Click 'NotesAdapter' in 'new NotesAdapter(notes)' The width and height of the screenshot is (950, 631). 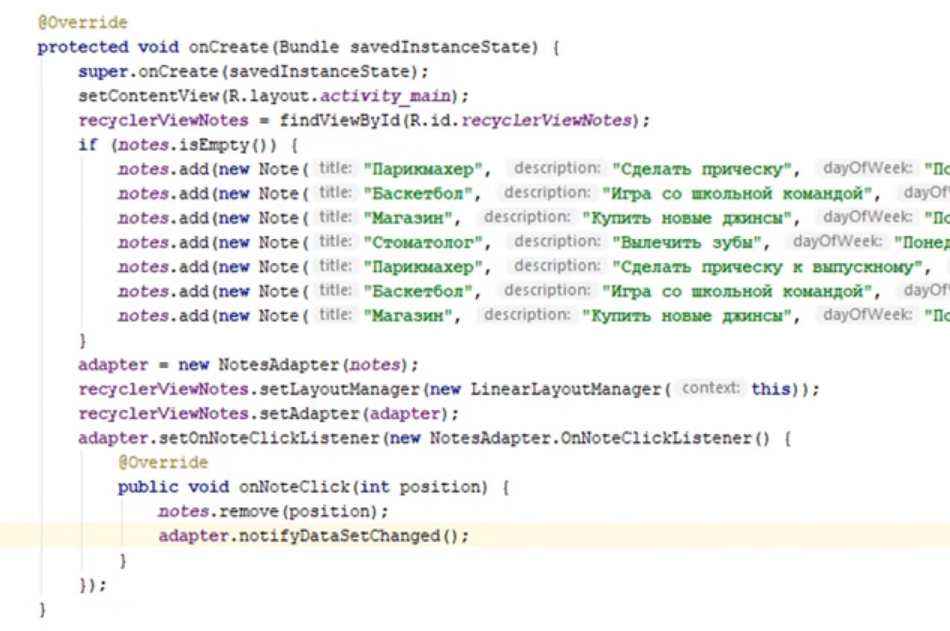point(281,364)
